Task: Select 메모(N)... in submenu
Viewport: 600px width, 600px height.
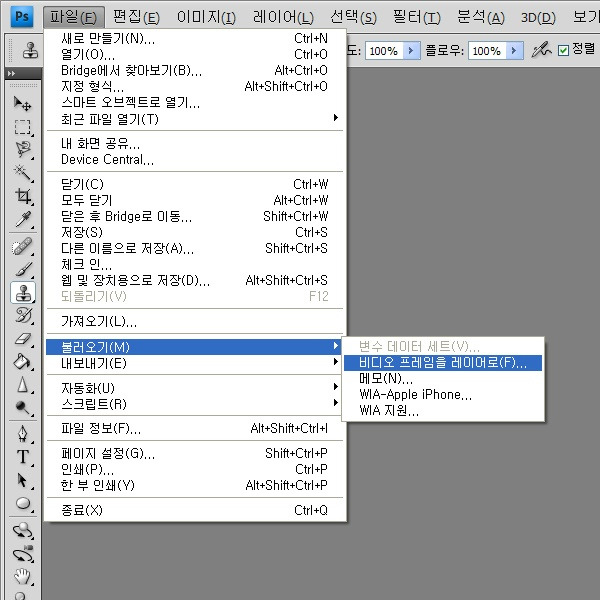Action: click(x=443, y=378)
